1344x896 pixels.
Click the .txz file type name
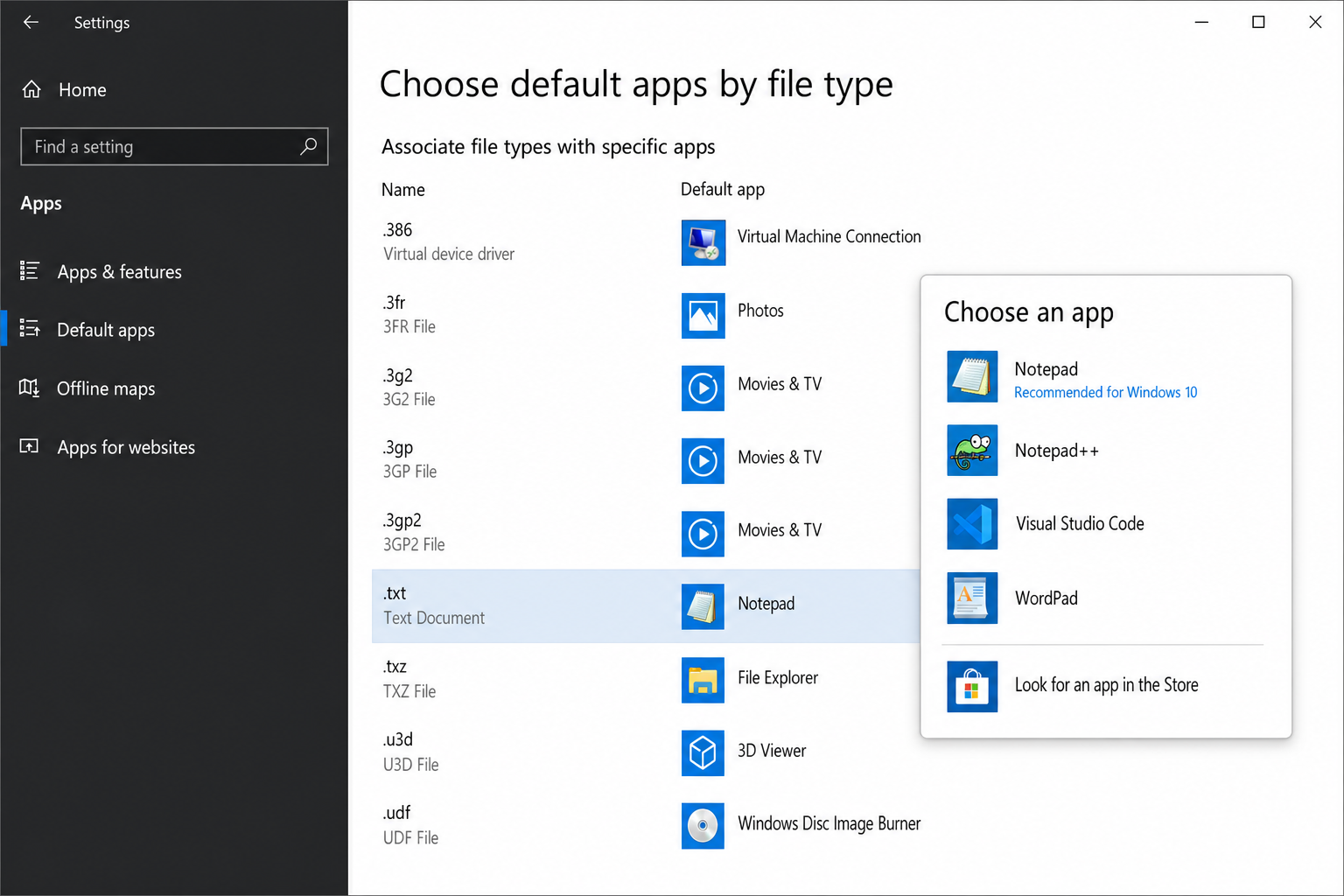(395, 667)
